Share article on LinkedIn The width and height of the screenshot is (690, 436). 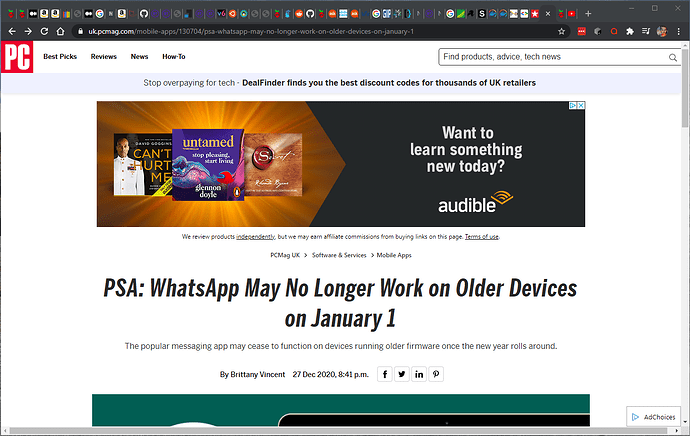pos(419,374)
